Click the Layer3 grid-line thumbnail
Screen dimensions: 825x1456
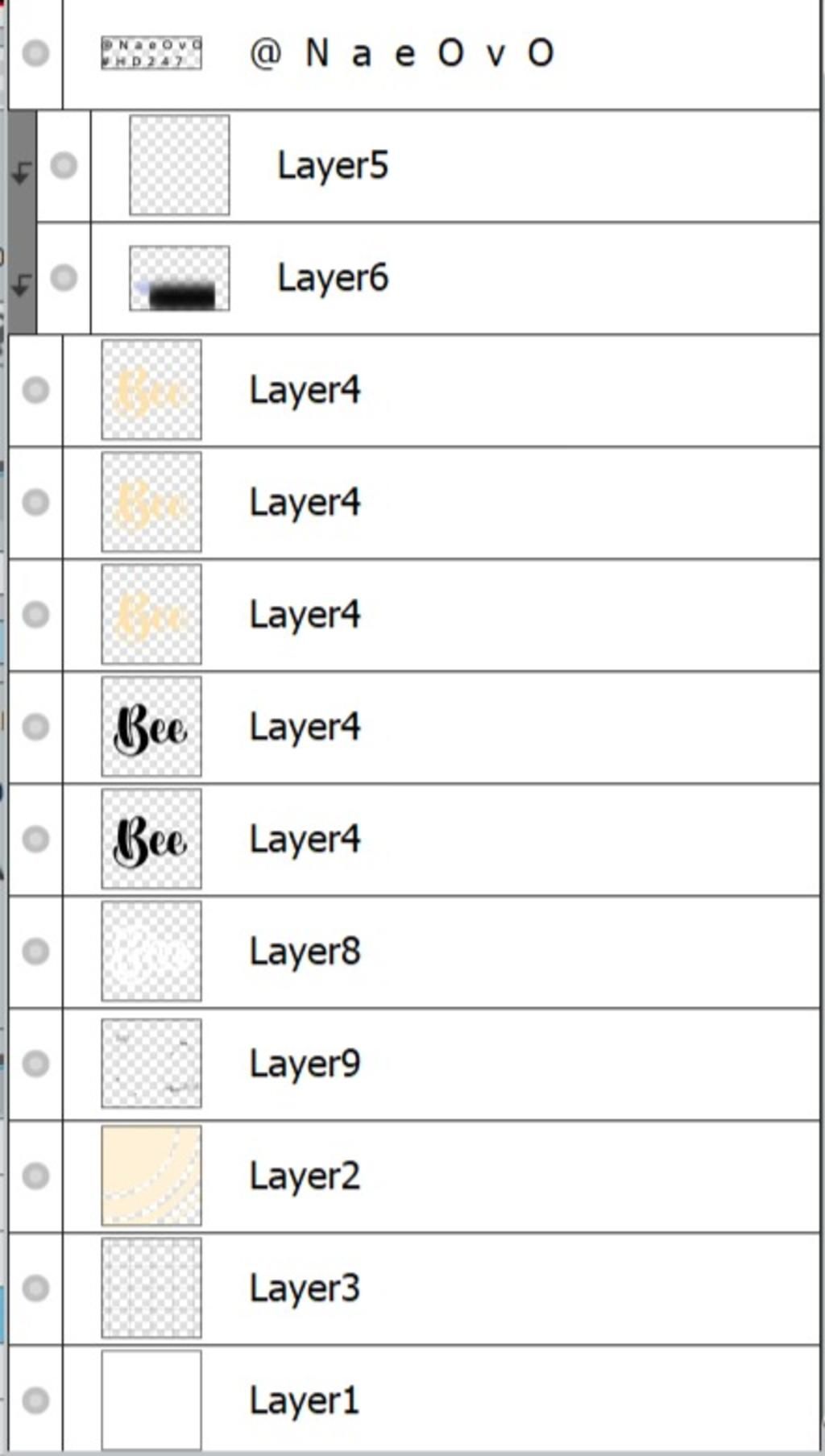(151, 1288)
